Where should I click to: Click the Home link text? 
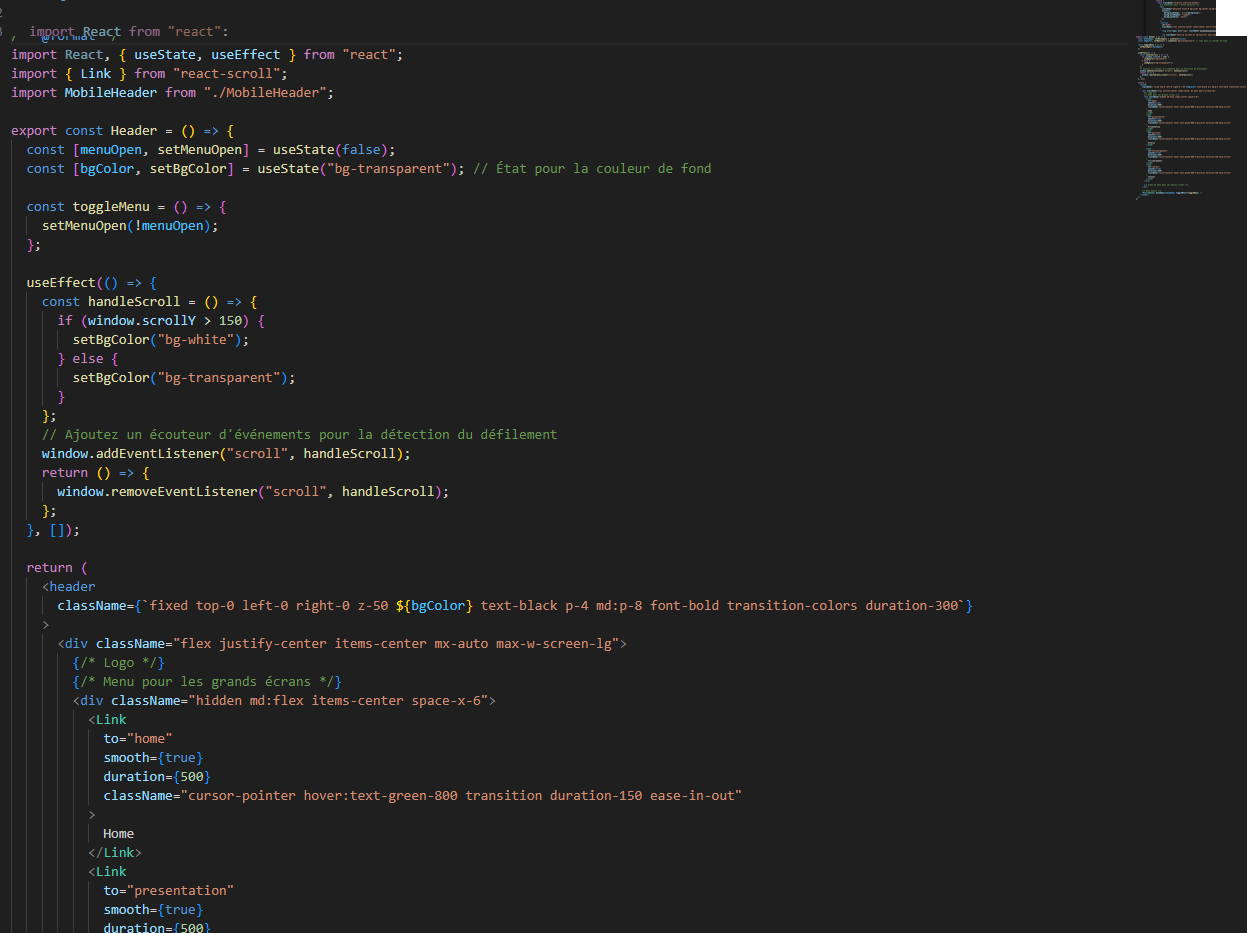[x=118, y=833]
